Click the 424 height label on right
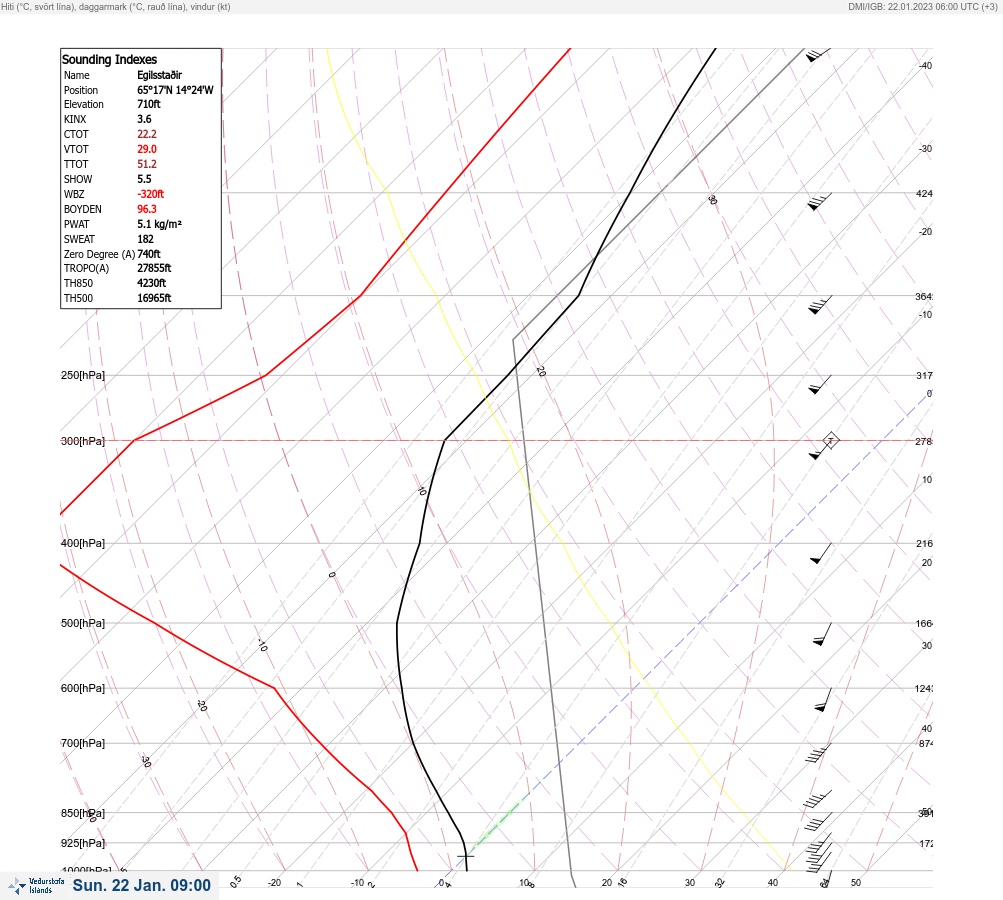1003x900 pixels. (924, 193)
